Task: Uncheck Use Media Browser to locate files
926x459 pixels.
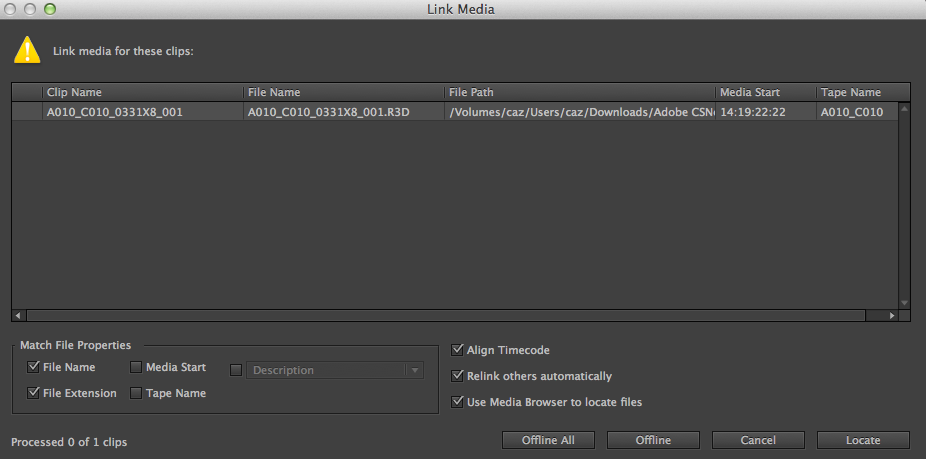Action: pyautogui.click(x=458, y=402)
